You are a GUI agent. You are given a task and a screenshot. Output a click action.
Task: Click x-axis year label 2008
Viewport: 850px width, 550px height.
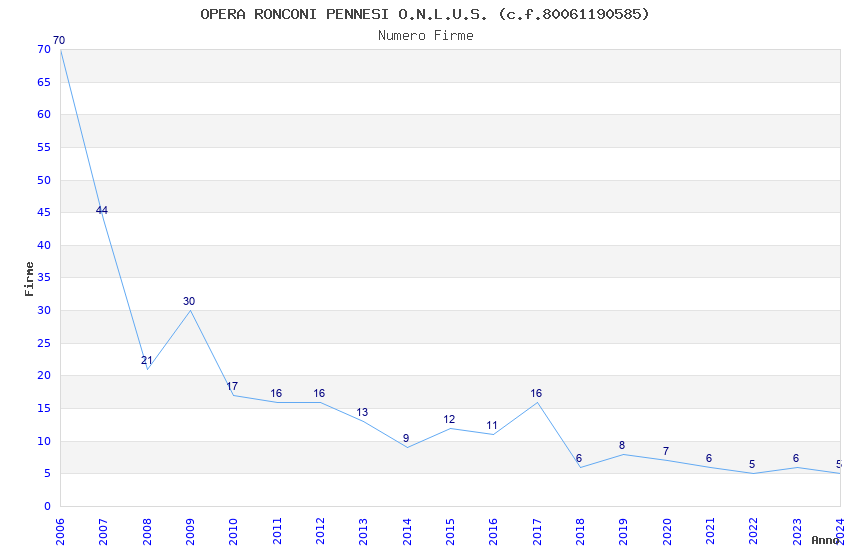tap(147, 532)
